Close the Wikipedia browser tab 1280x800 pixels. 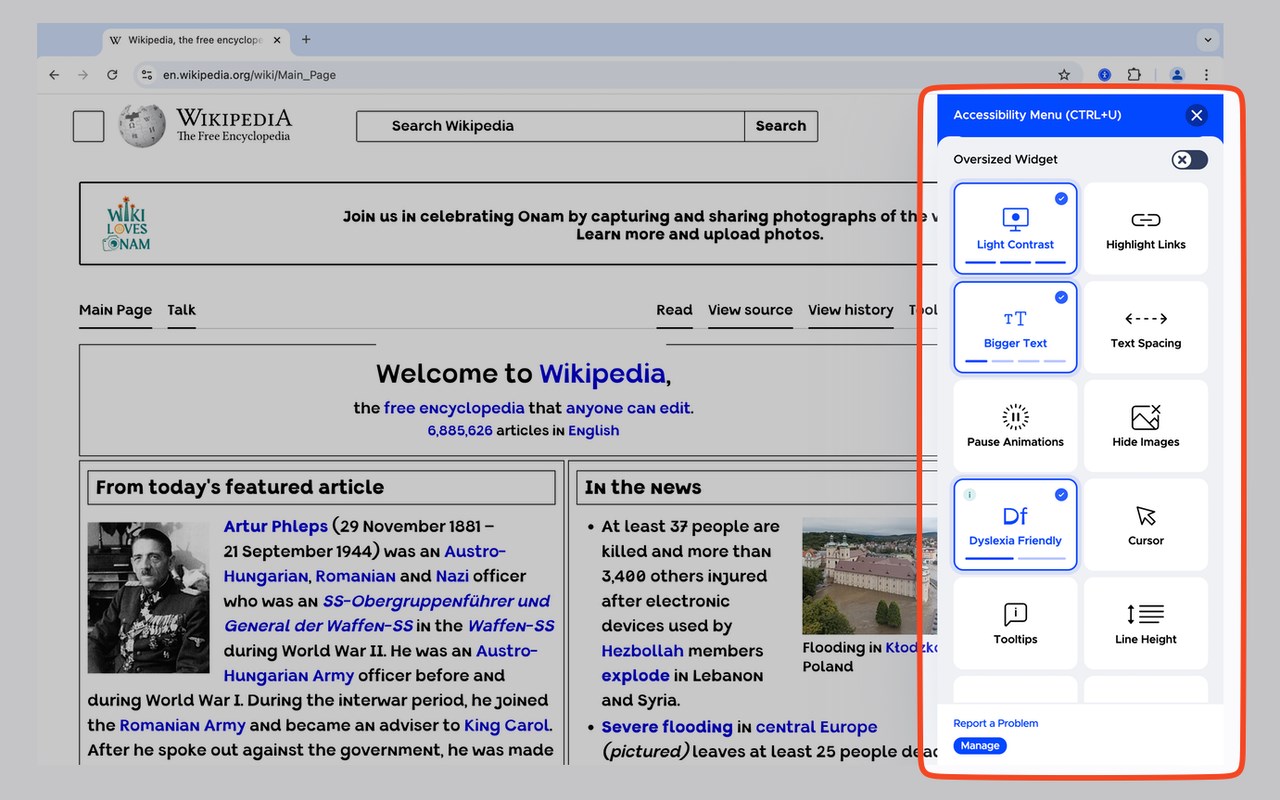[277, 40]
